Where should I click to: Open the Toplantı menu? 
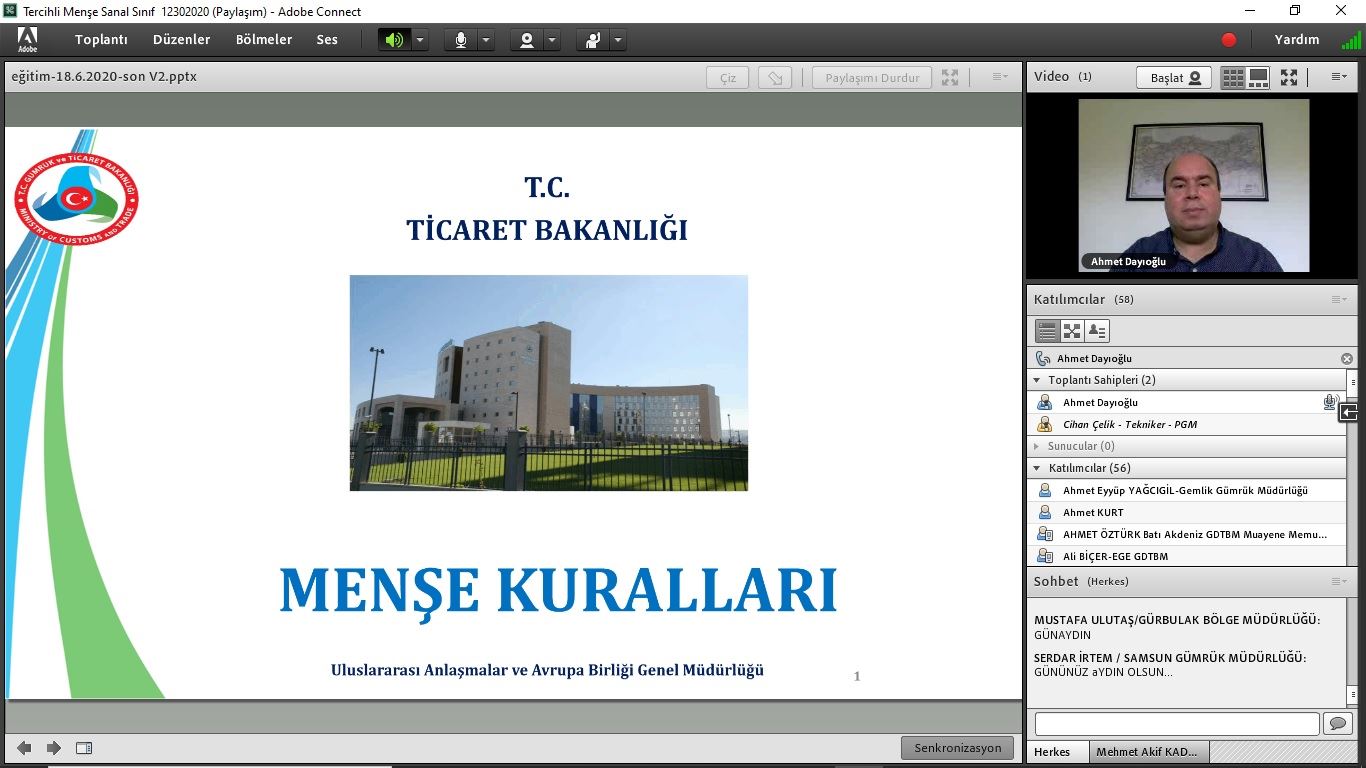click(101, 40)
